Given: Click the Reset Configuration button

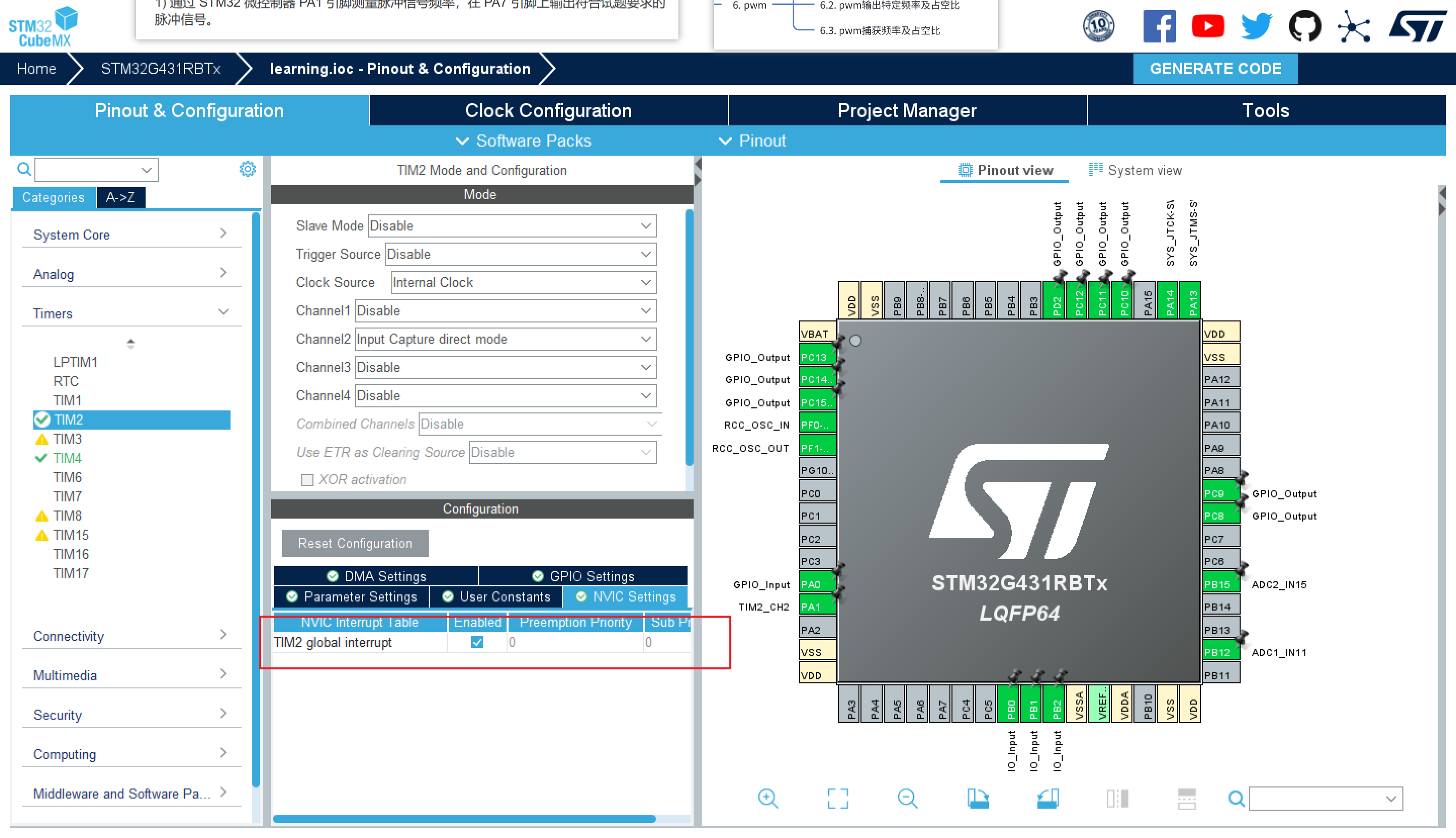Looking at the screenshot, I should (x=354, y=543).
